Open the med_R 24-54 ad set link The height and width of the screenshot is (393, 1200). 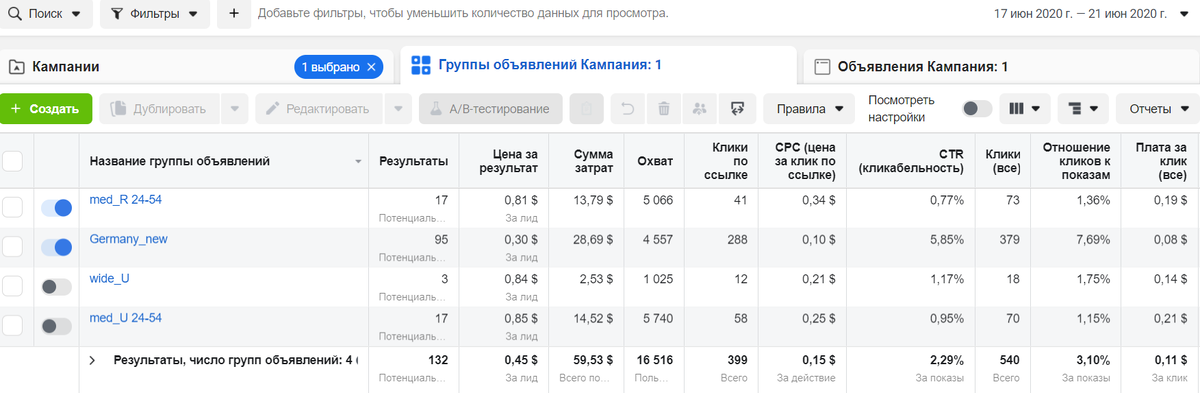(125, 200)
